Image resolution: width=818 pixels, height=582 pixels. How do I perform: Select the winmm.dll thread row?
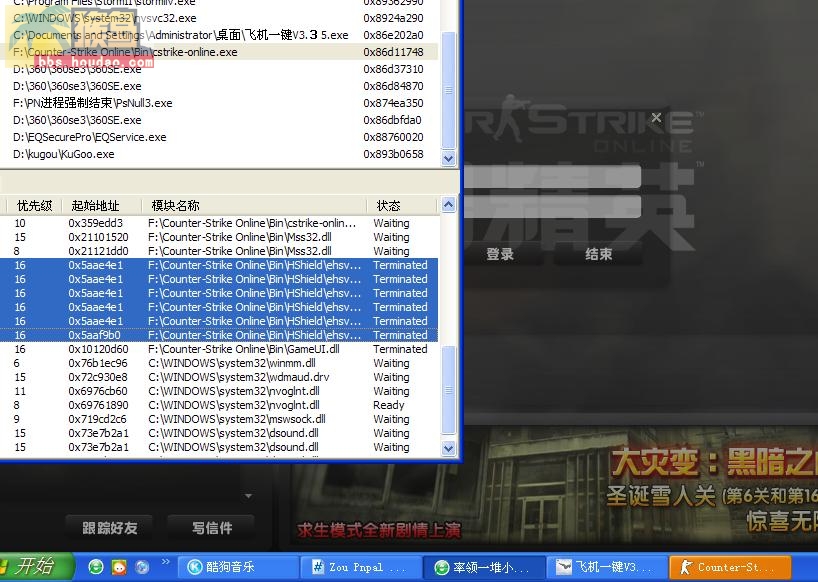tap(219, 363)
